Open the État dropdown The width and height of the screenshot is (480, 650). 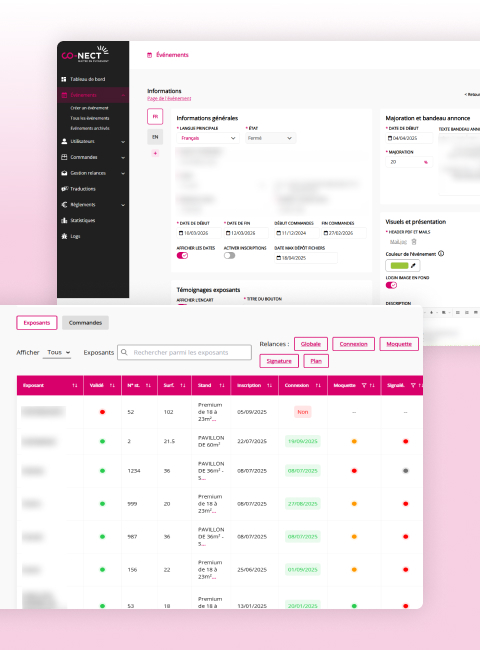tap(270, 138)
